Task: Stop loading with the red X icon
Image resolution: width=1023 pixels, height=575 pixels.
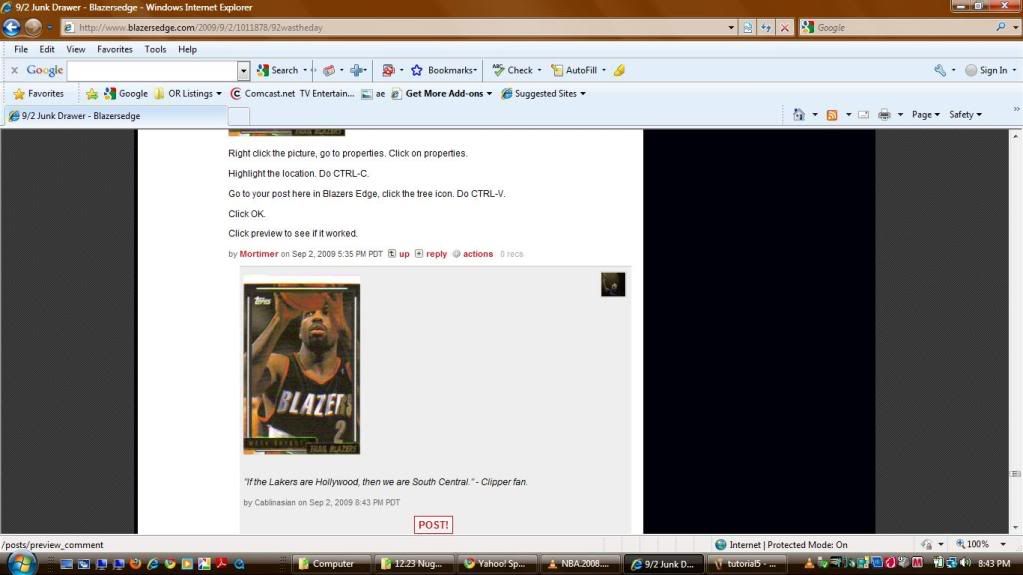Action: (x=785, y=27)
